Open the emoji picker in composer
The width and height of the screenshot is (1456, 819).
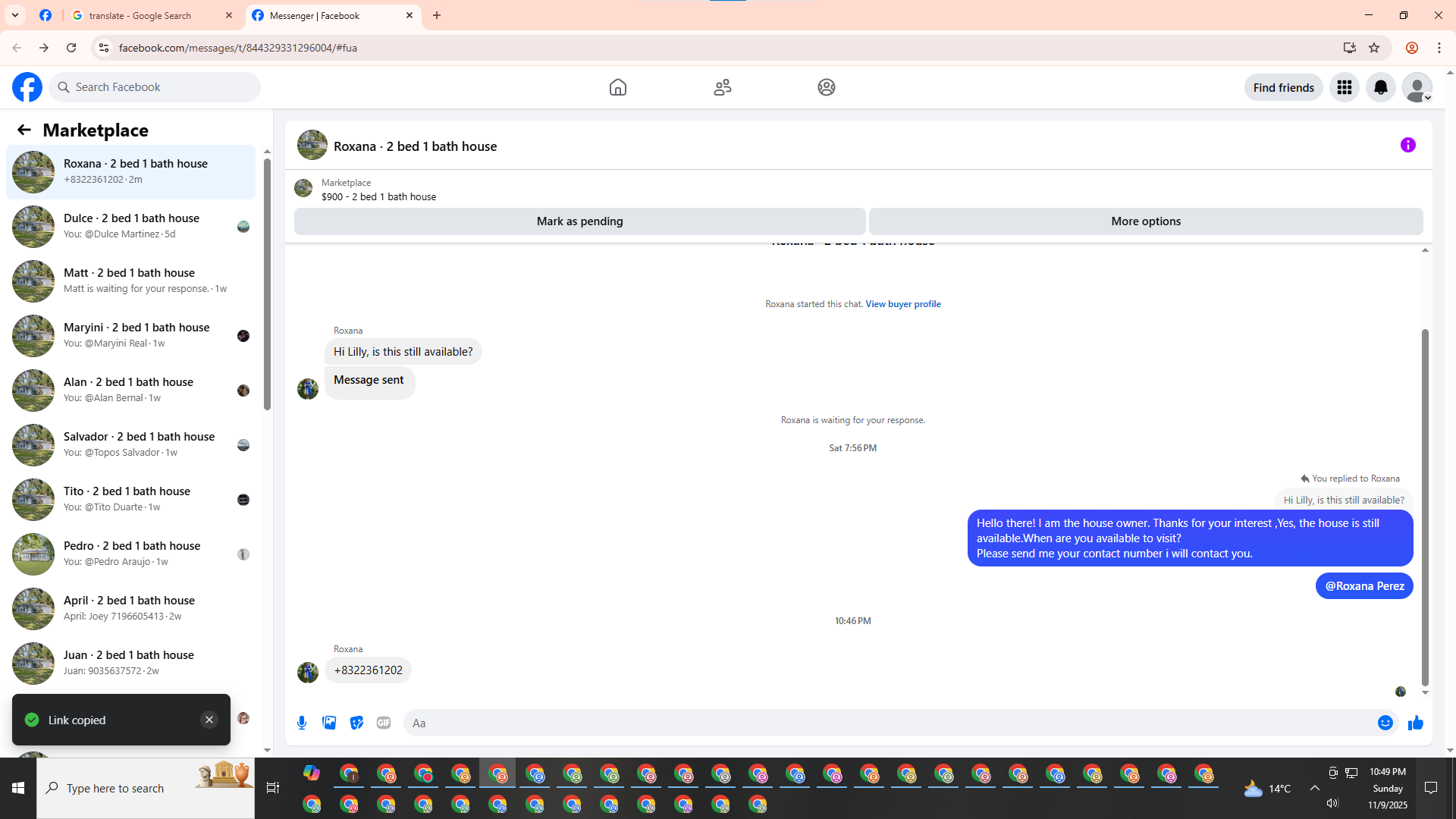[1385, 723]
